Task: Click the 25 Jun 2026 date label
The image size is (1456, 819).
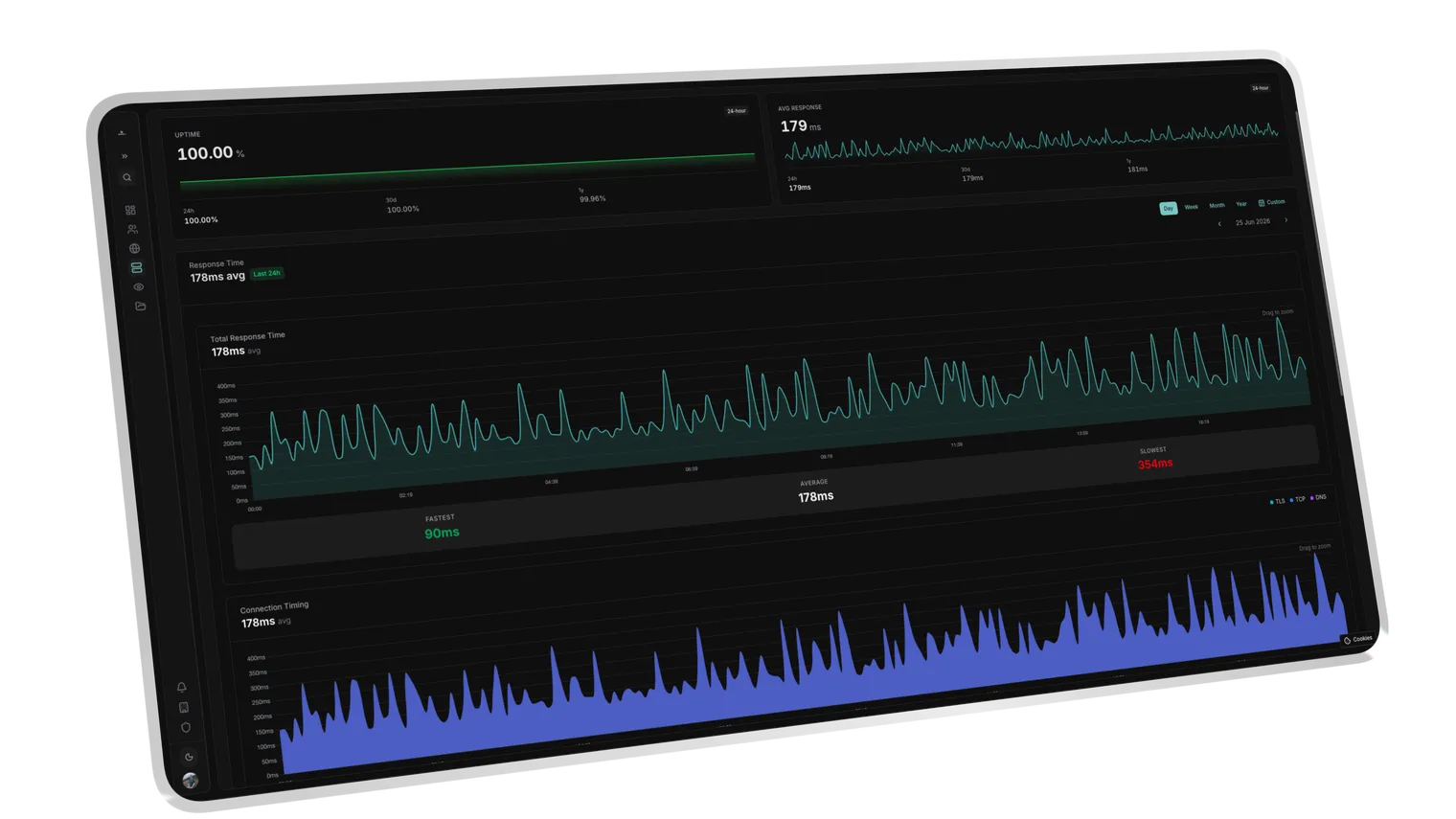Action: pyautogui.click(x=1252, y=222)
